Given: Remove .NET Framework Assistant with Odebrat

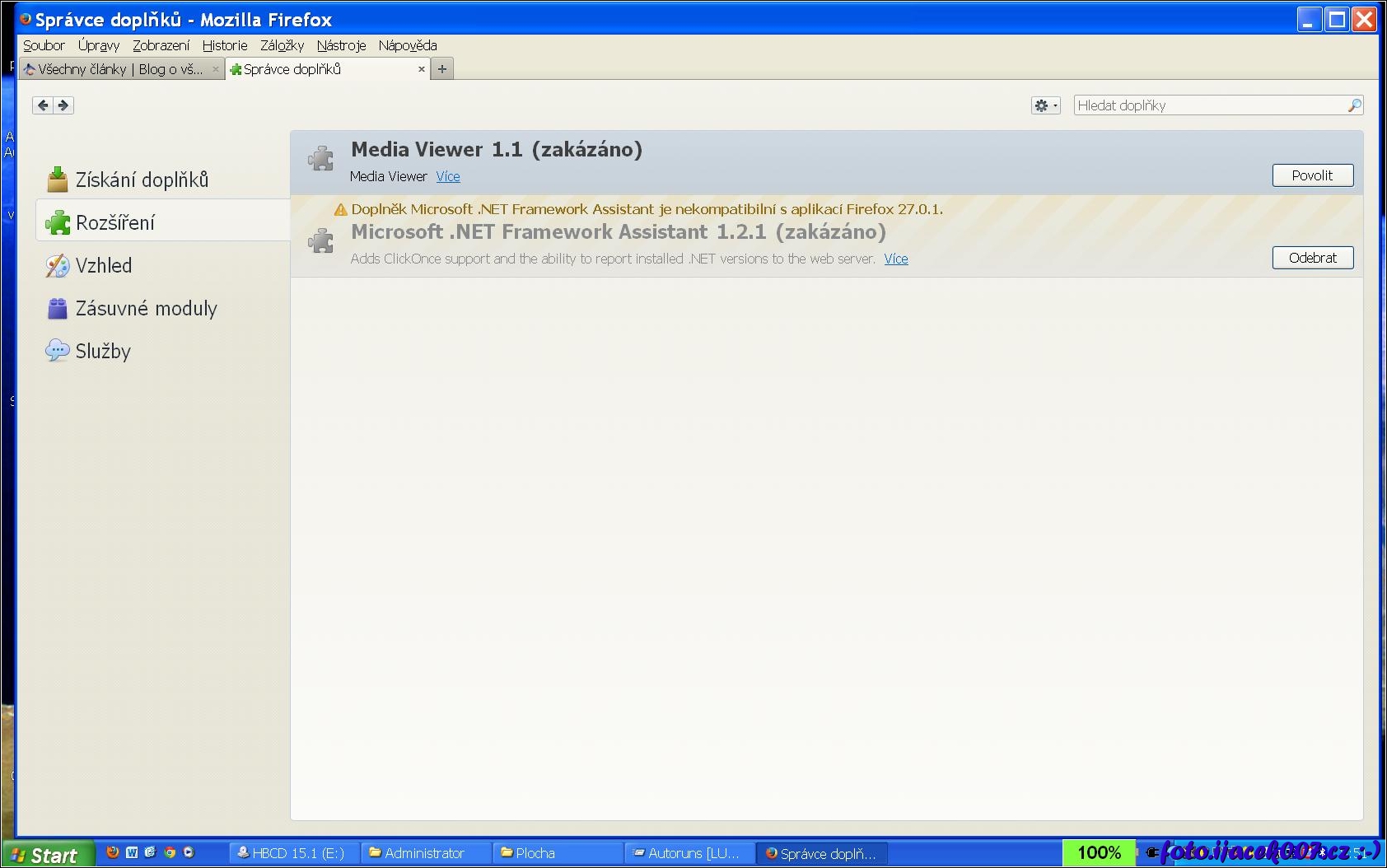Looking at the screenshot, I should coord(1312,258).
